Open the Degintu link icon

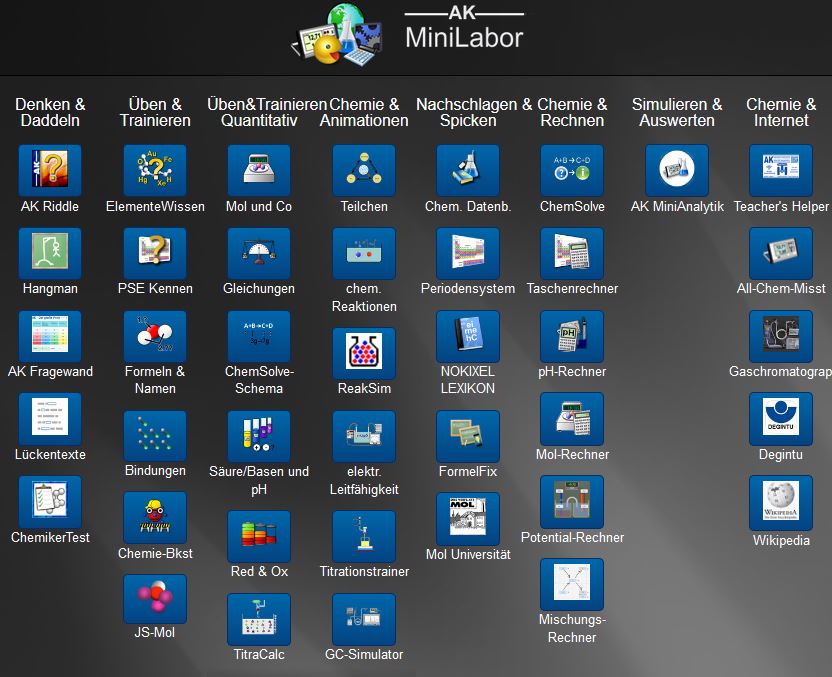[x=781, y=419]
